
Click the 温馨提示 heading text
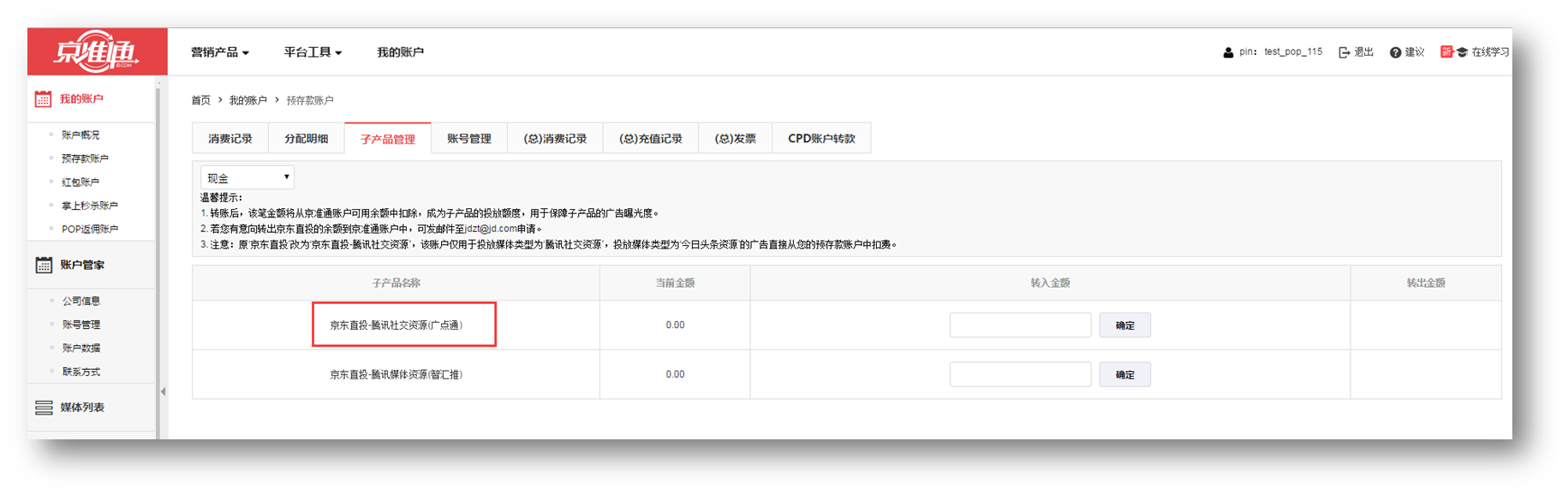coord(222,198)
